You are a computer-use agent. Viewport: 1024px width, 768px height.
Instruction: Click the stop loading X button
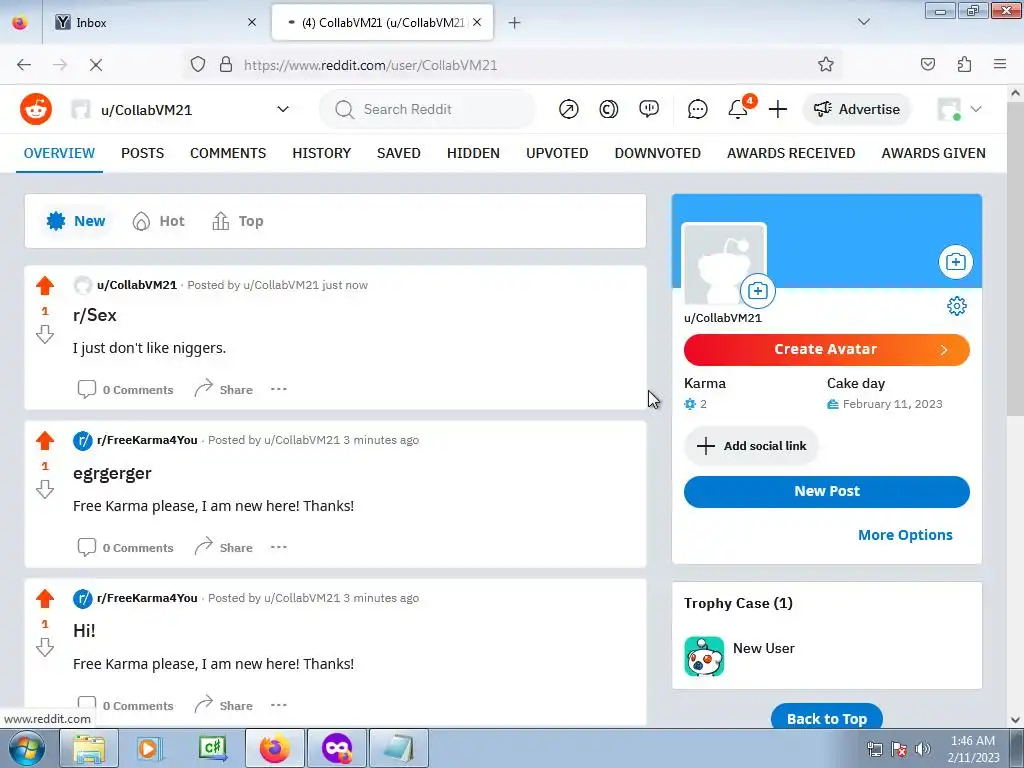point(95,65)
